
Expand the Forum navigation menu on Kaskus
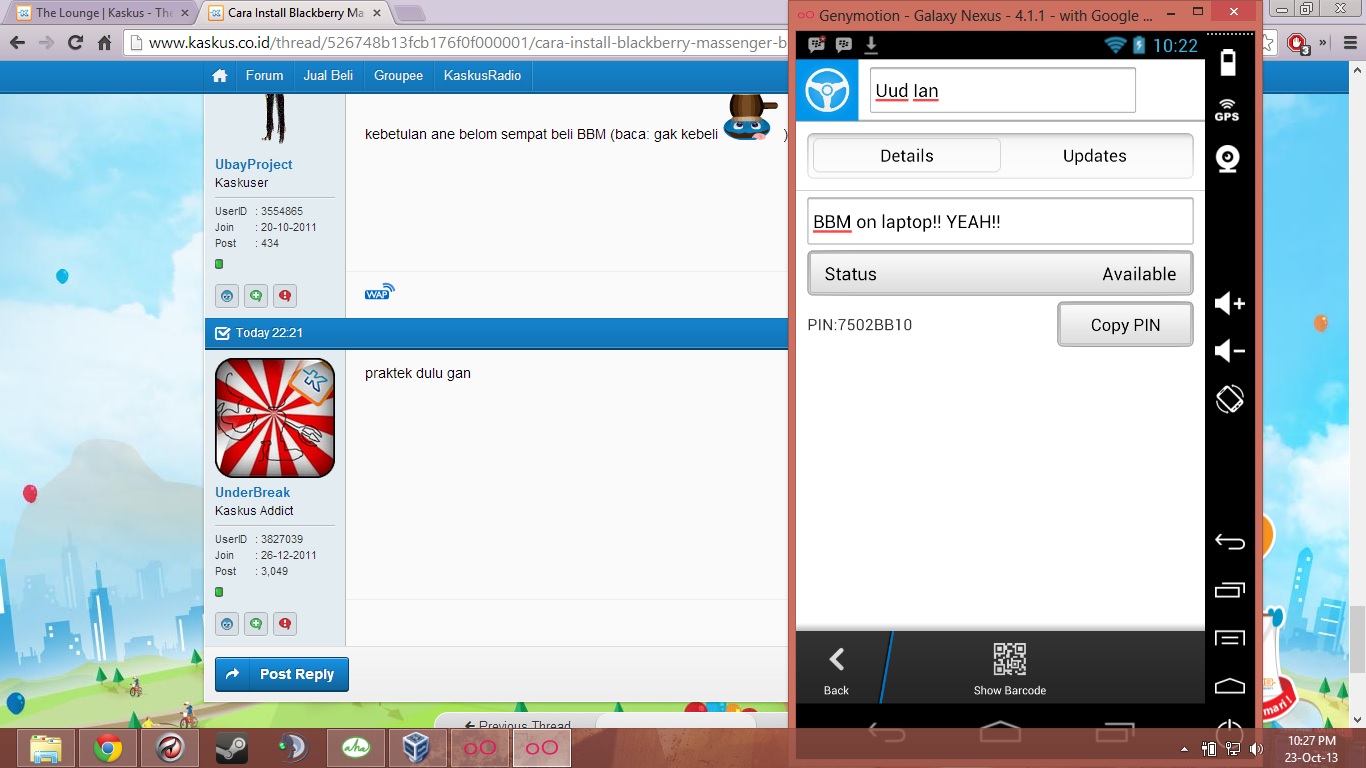tap(264, 75)
